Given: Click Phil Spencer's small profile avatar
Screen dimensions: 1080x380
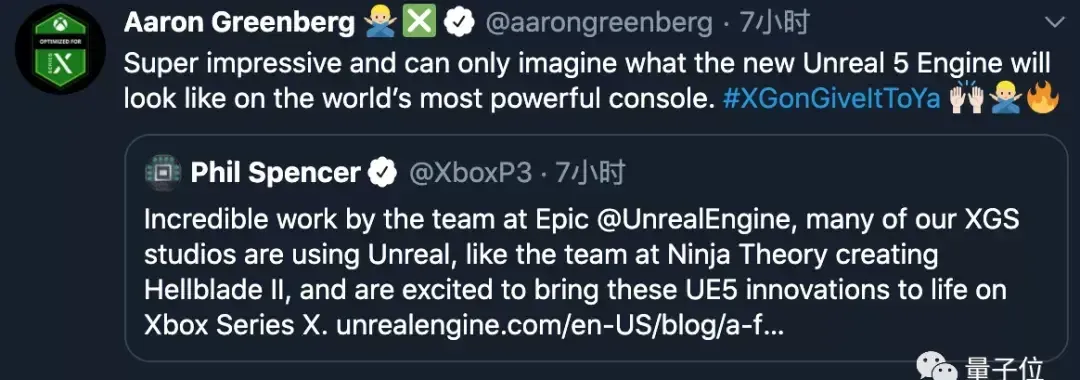Looking at the screenshot, I should coord(163,173).
